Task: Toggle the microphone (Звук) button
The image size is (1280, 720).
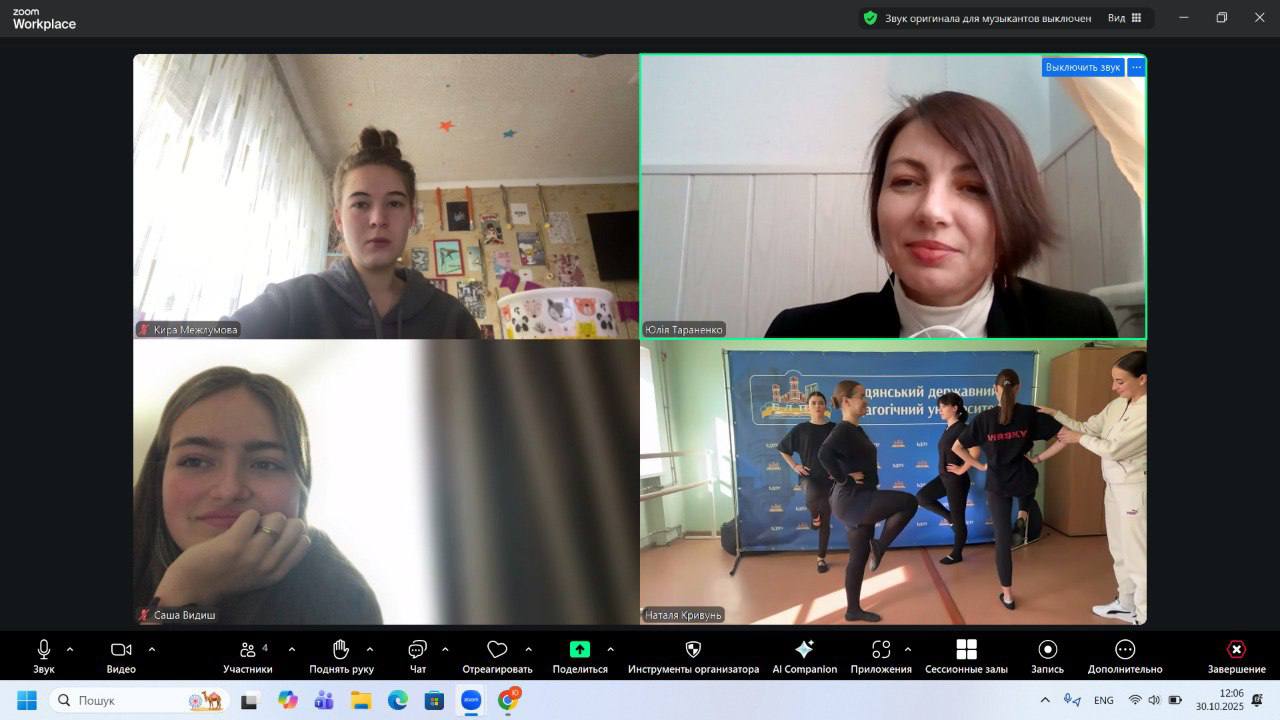Action: pos(43,656)
